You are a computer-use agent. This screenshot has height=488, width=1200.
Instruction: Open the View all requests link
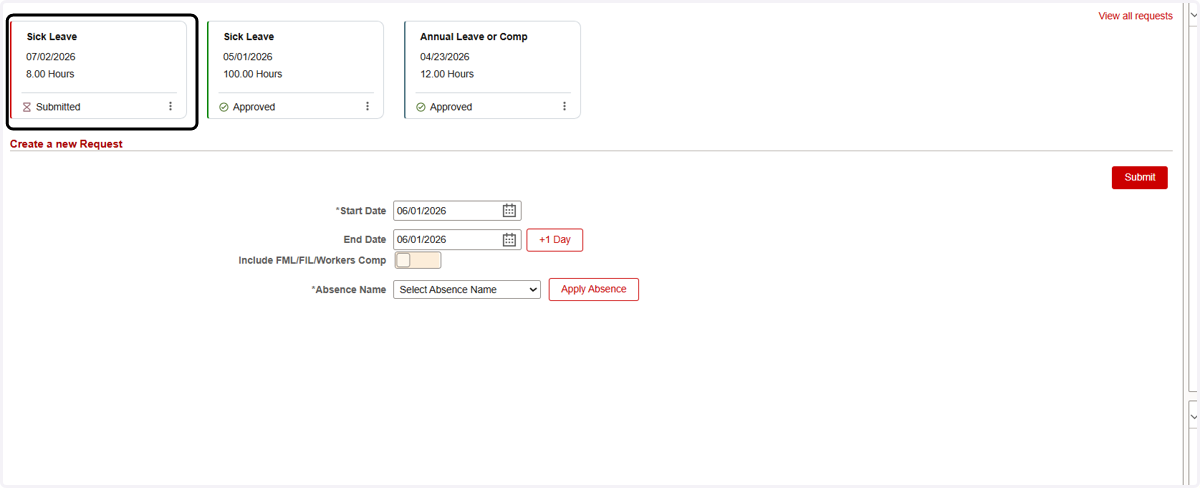pos(1136,16)
